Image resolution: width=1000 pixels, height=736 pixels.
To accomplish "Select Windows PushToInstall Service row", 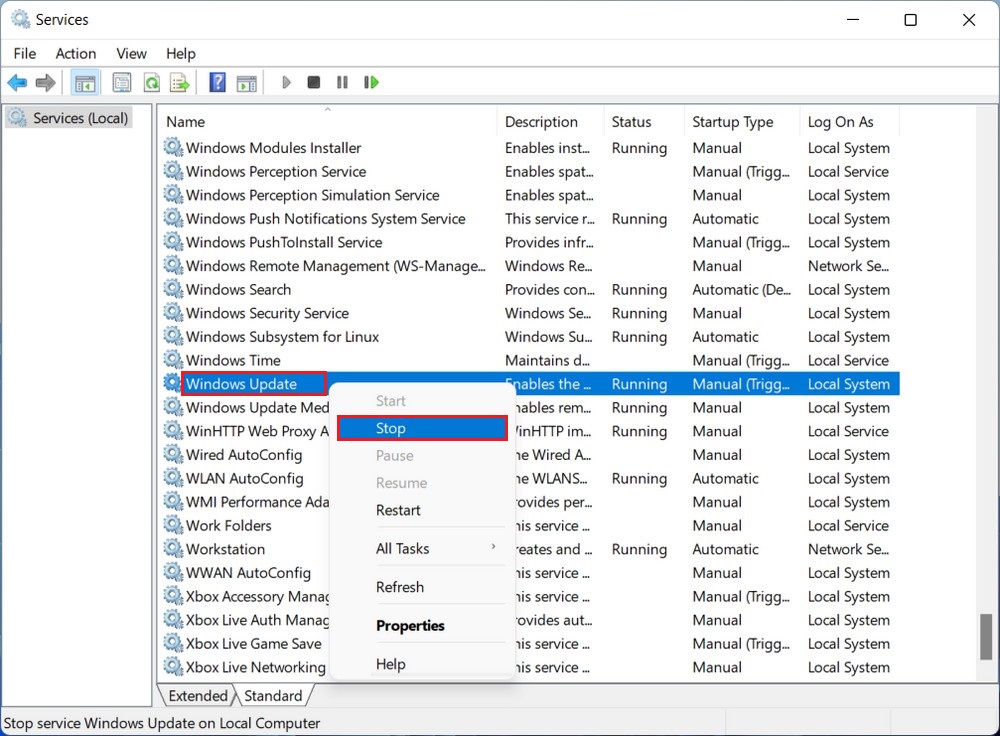I will pos(529,242).
